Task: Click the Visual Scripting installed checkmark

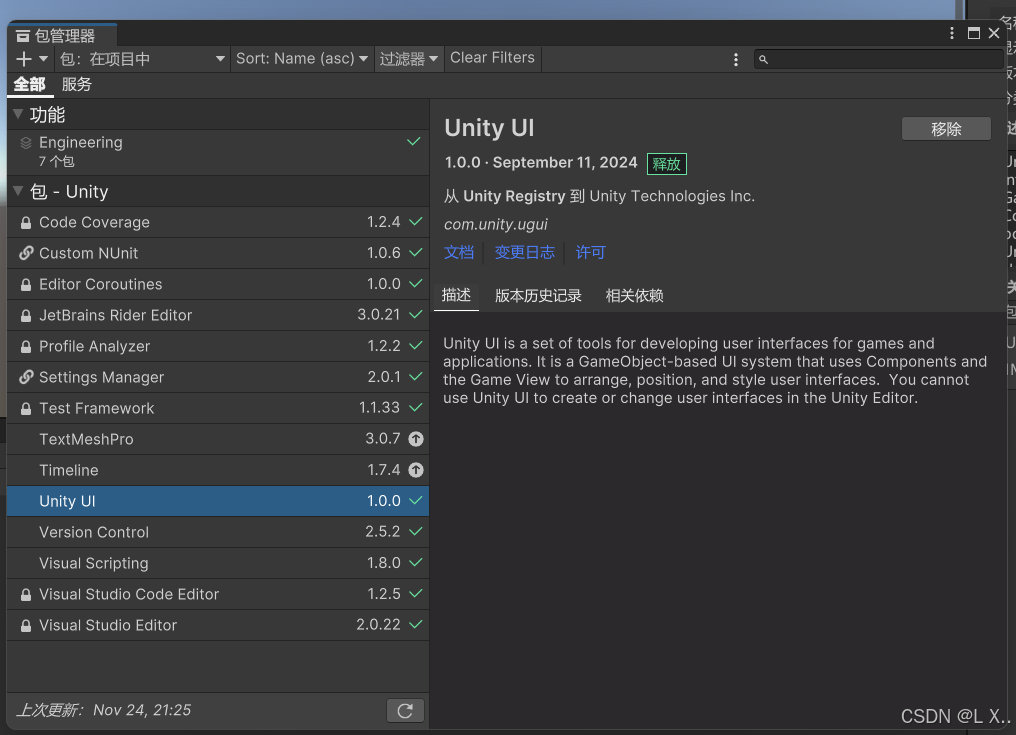Action: click(x=416, y=563)
